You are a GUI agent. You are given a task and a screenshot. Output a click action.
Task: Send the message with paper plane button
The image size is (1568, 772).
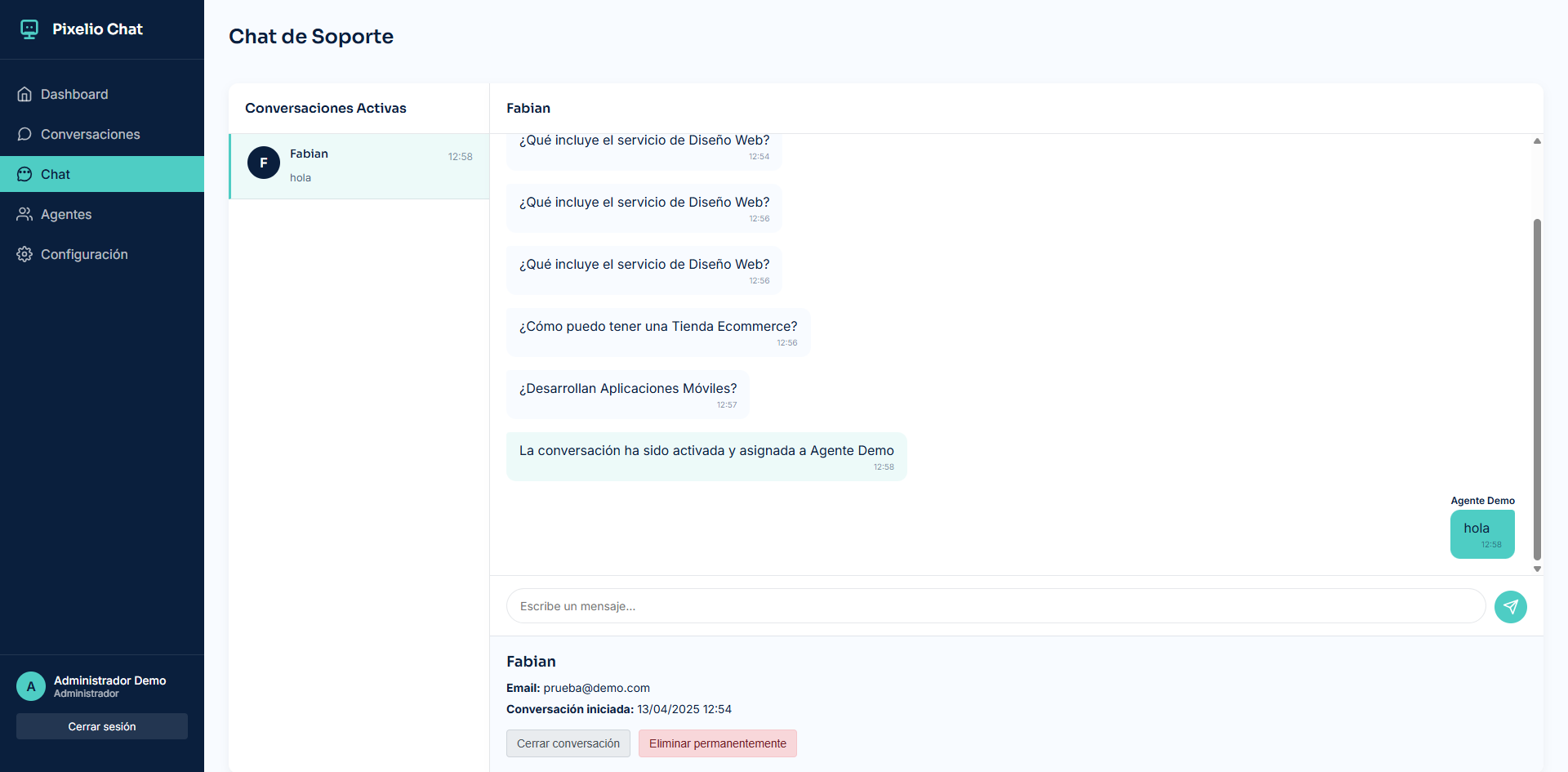coord(1510,607)
